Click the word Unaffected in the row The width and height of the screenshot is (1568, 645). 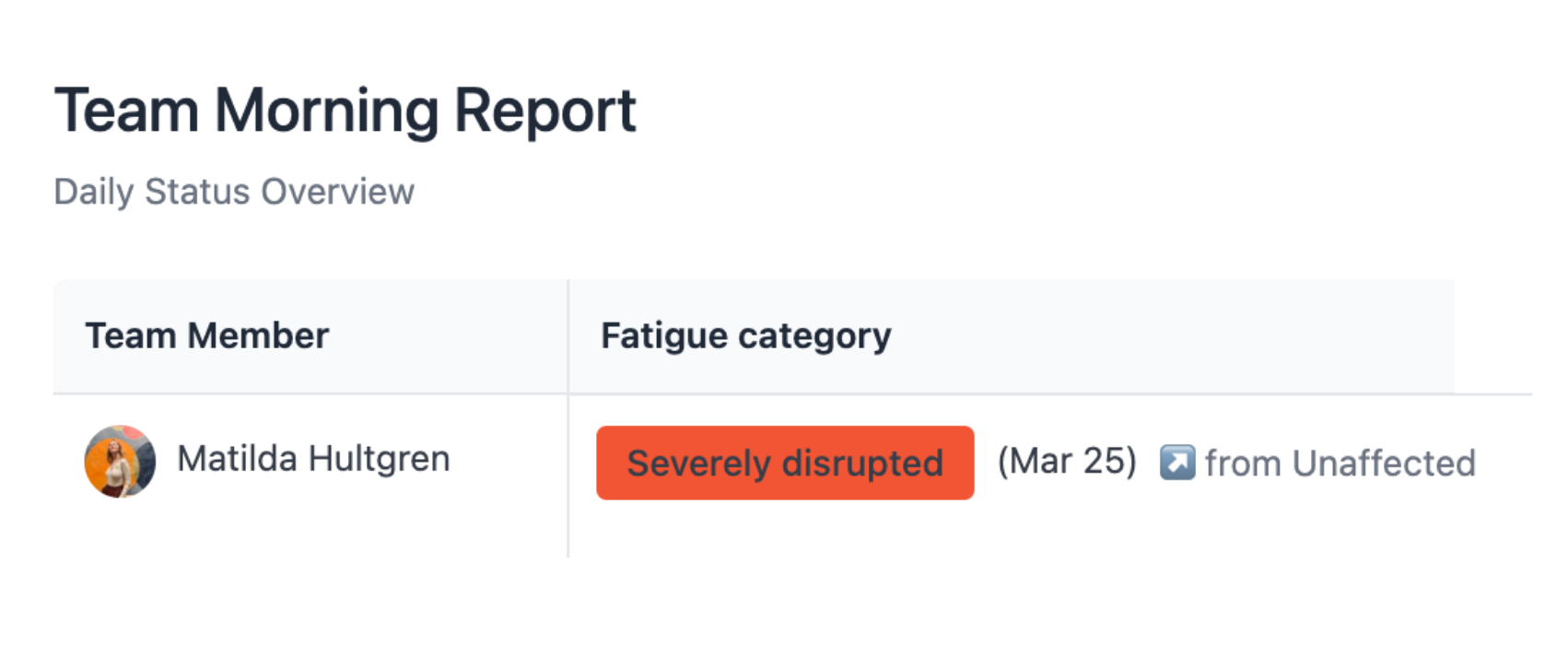click(x=1384, y=463)
